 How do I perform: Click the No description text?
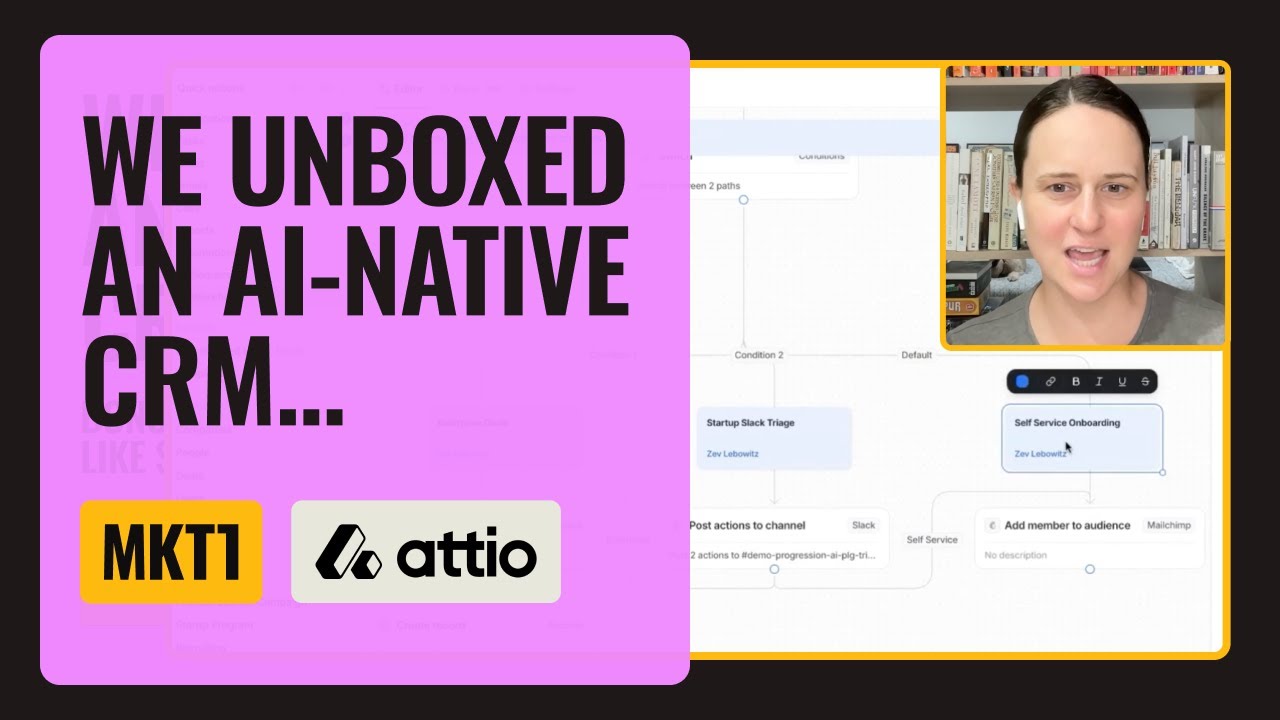pos(1015,555)
